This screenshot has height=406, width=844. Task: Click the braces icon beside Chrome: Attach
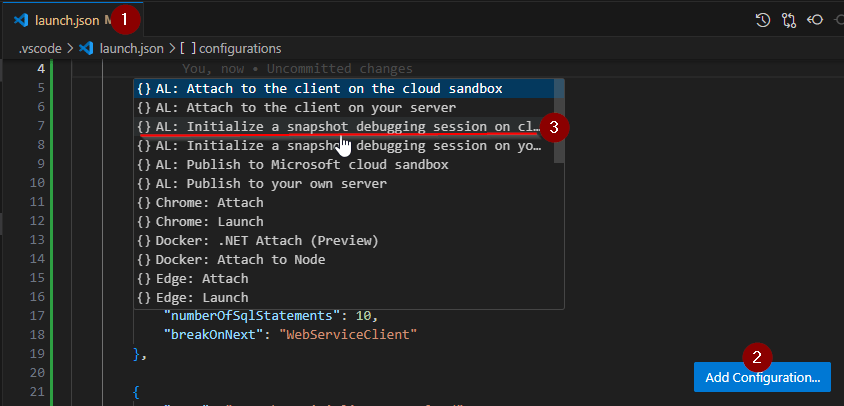click(144, 203)
